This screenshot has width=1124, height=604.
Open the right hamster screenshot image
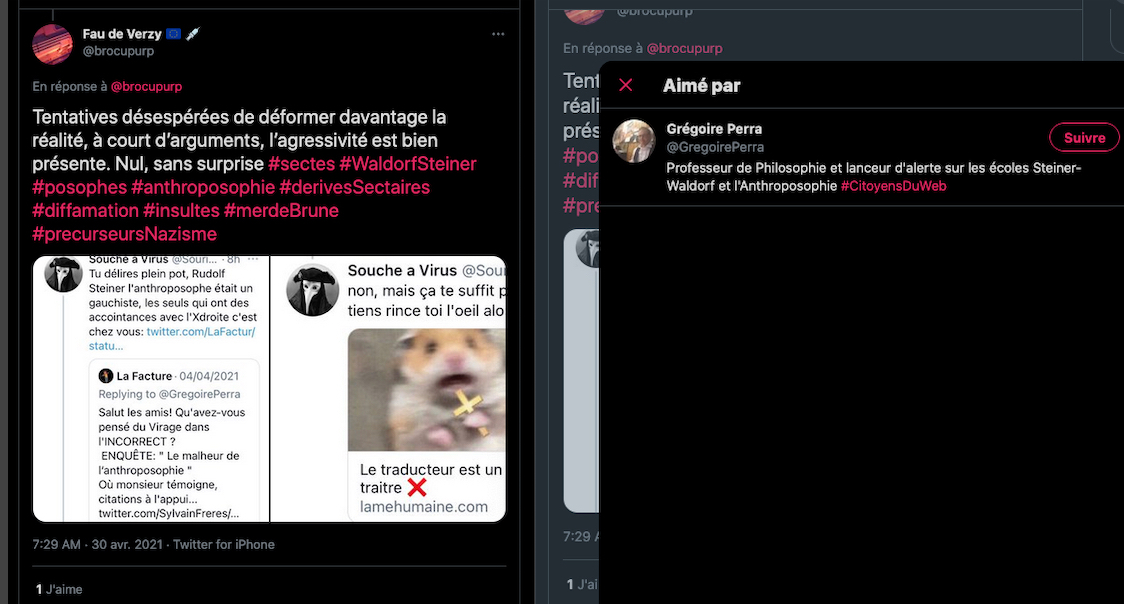[x=389, y=389]
